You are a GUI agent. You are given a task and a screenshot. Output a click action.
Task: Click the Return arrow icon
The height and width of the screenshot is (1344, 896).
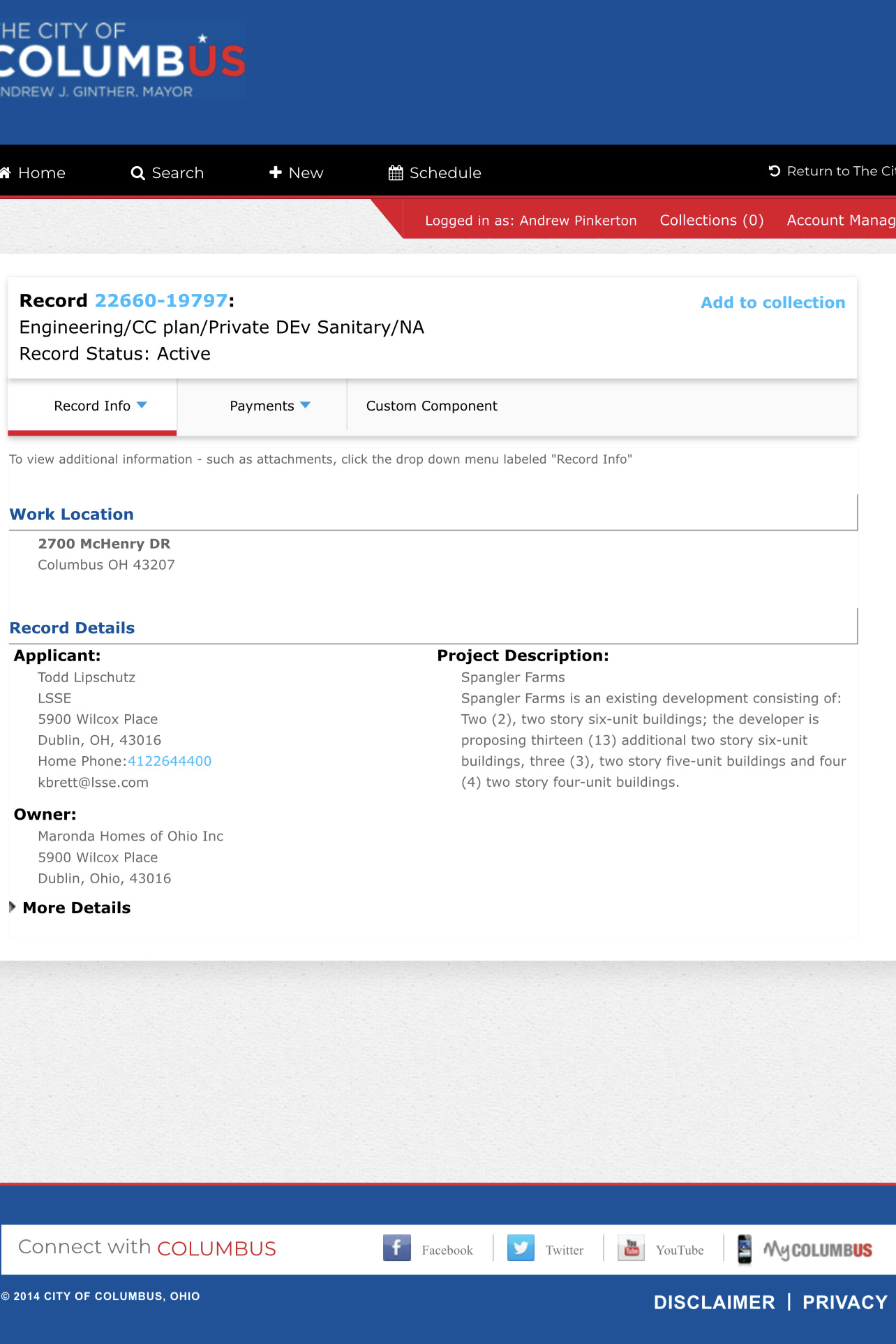click(775, 171)
